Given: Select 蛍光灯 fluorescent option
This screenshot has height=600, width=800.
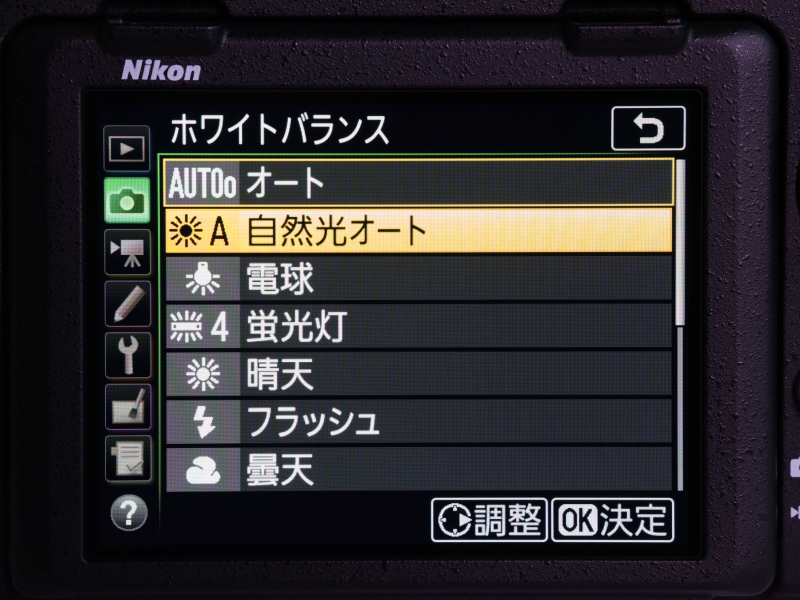Looking at the screenshot, I should tap(419, 327).
